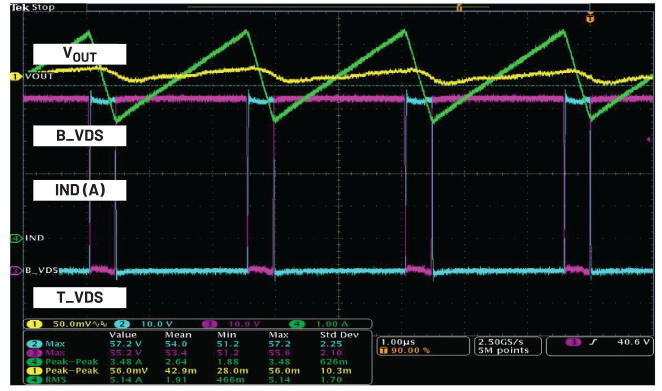Click the 42.9m Mean cell
The image size is (662, 391).
[181, 371]
